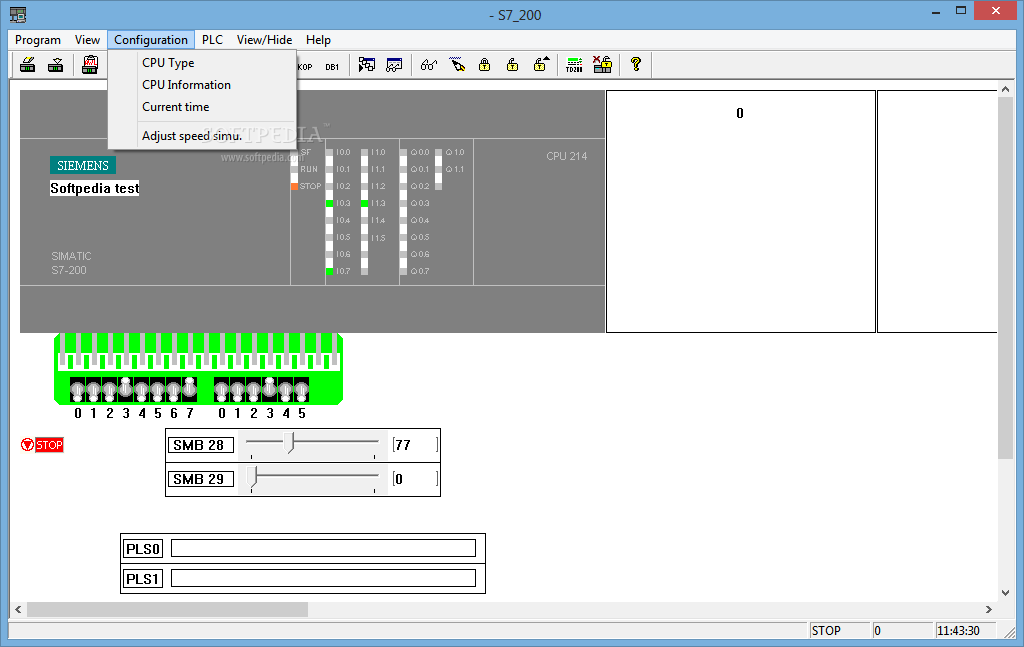
Task: Open the TD200 display icon
Action: 574,65
